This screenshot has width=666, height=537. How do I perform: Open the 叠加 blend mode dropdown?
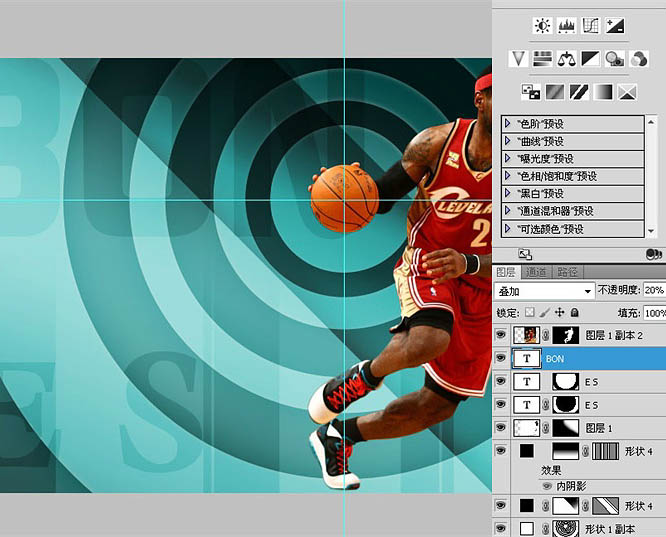pyautogui.click(x=544, y=291)
